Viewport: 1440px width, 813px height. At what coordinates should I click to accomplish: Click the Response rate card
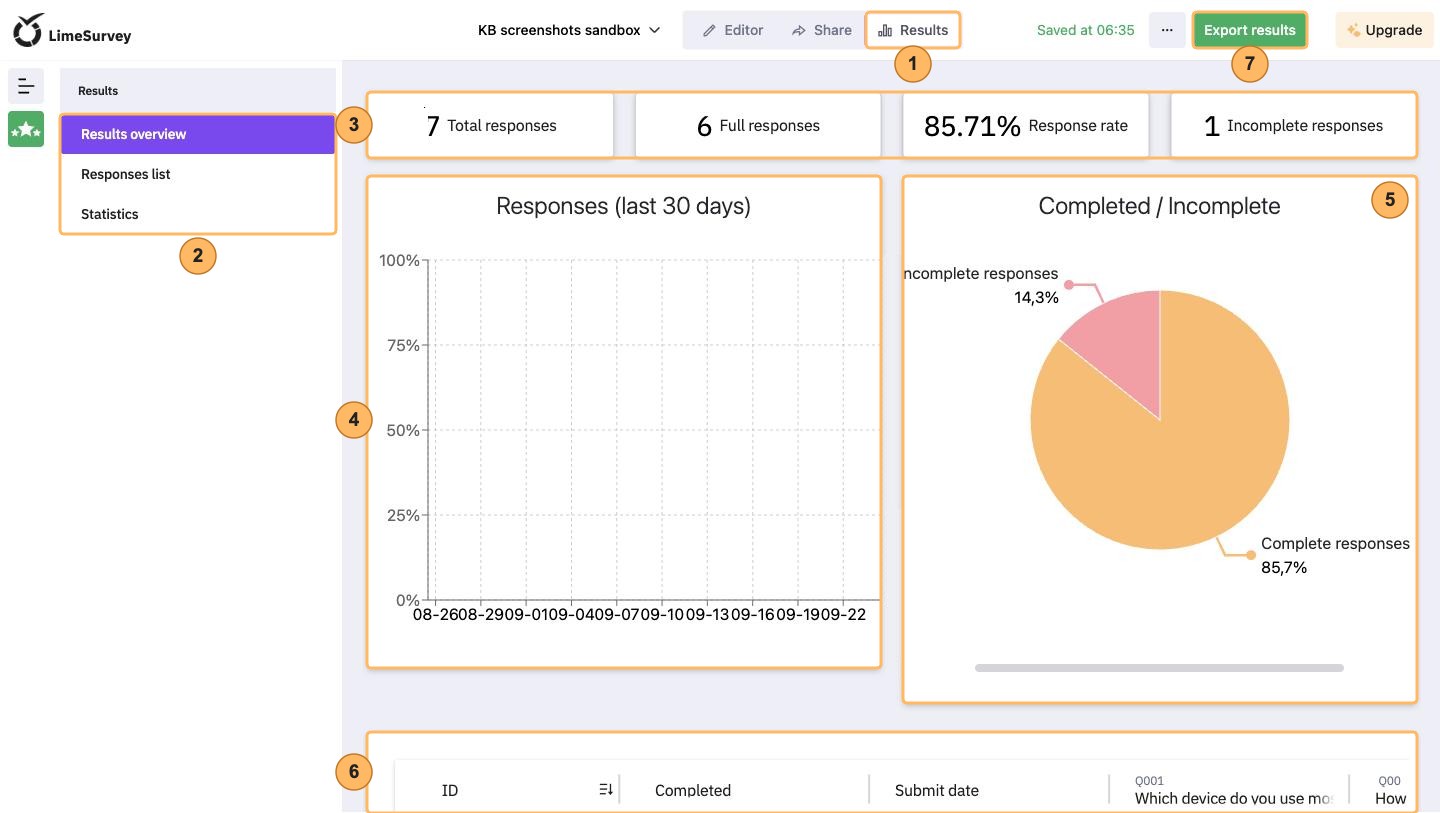[x=1025, y=125]
